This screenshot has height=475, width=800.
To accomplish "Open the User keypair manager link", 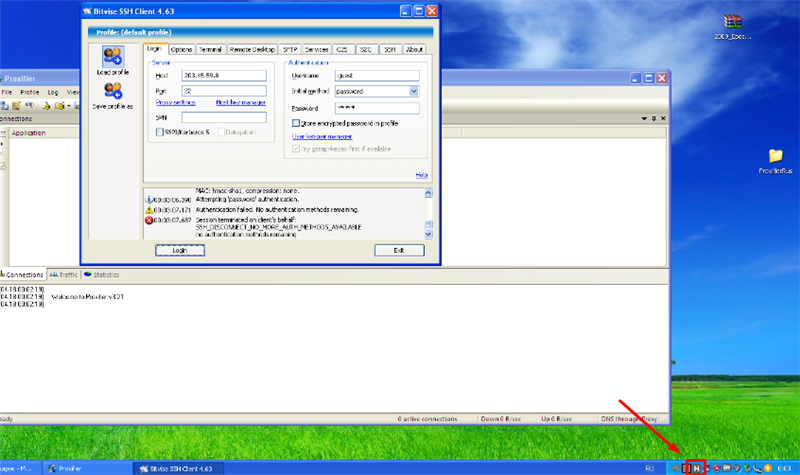I will 322,137.
